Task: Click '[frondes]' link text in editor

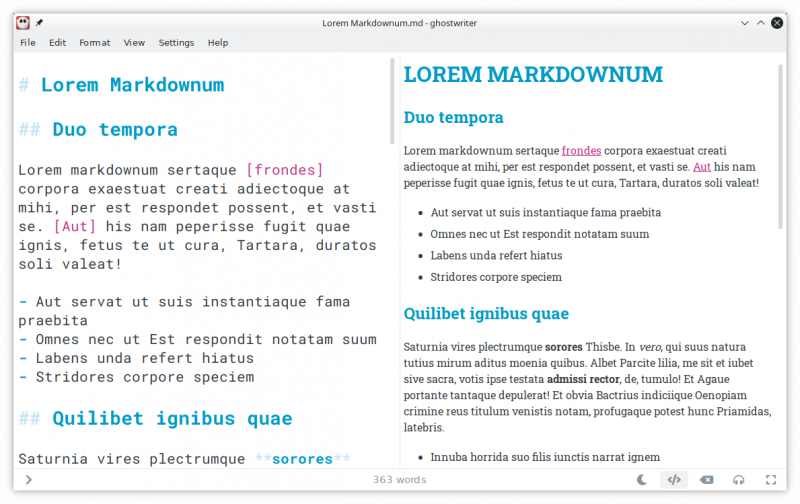Action: [x=285, y=170]
